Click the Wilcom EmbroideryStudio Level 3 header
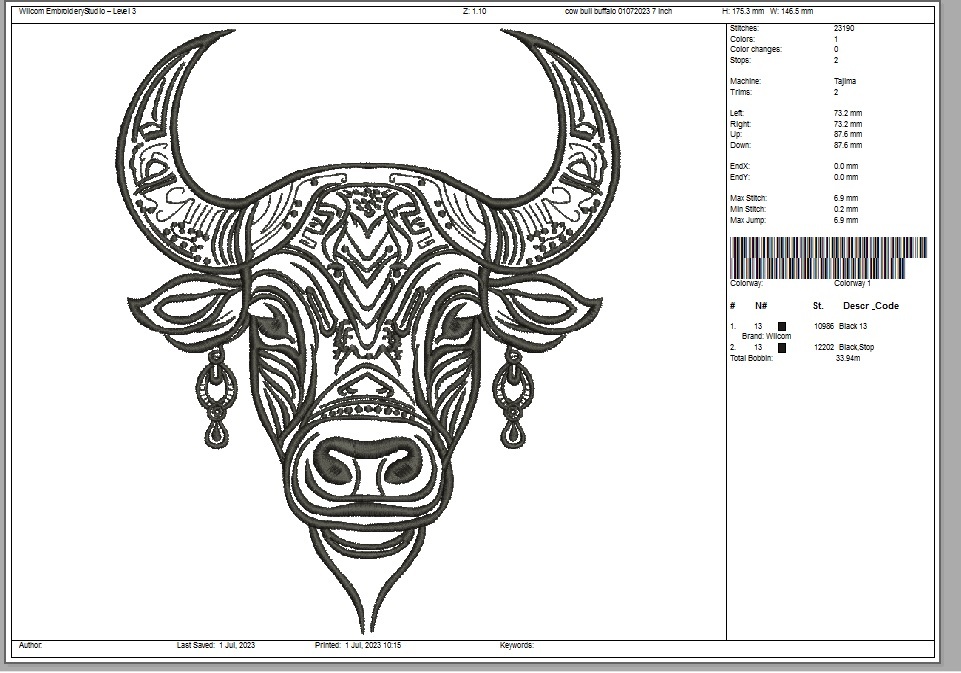Screen dimensions: 961x673 pos(78,11)
